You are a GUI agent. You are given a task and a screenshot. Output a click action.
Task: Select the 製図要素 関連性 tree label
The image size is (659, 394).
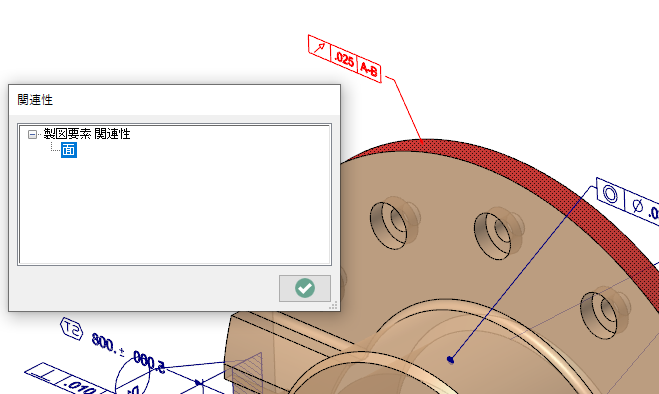pos(87,134)
